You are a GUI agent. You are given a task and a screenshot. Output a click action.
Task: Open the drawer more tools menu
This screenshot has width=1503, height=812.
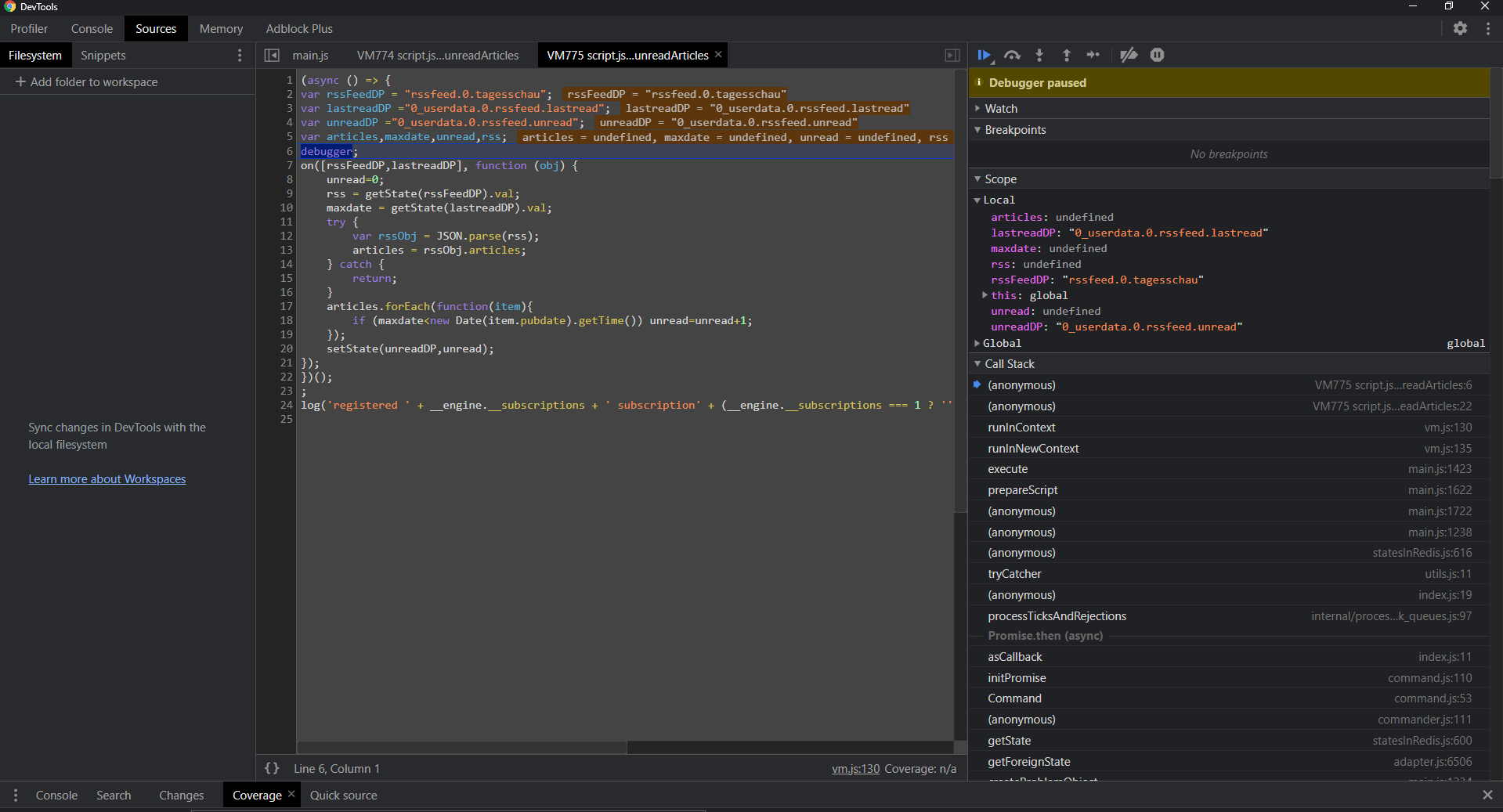[x=15, y=795]
